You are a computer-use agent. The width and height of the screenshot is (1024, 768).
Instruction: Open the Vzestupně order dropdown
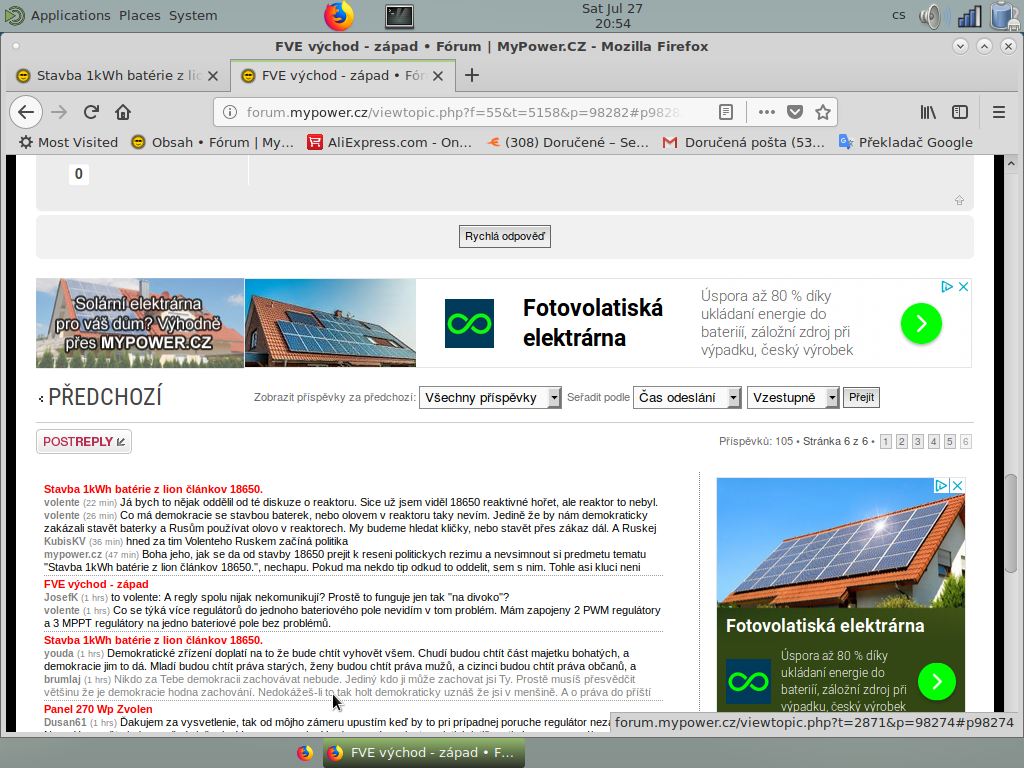click(x=793, y=398)
